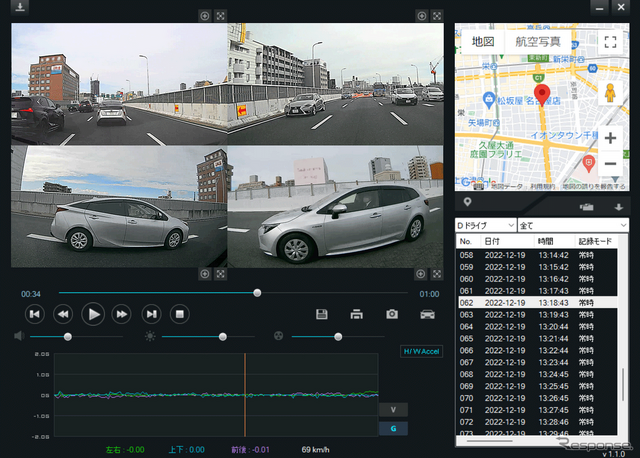Click the orange marker in G-sensor graph

tap(245, 395)
